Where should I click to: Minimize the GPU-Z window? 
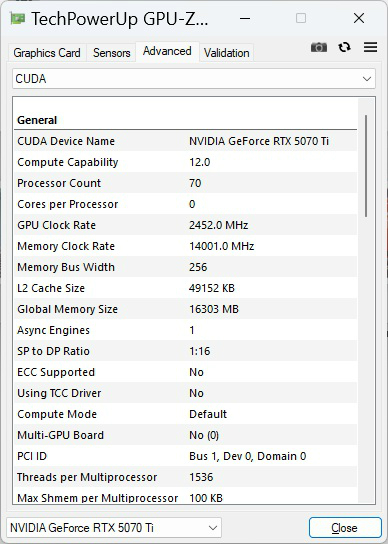click(245, 18)
